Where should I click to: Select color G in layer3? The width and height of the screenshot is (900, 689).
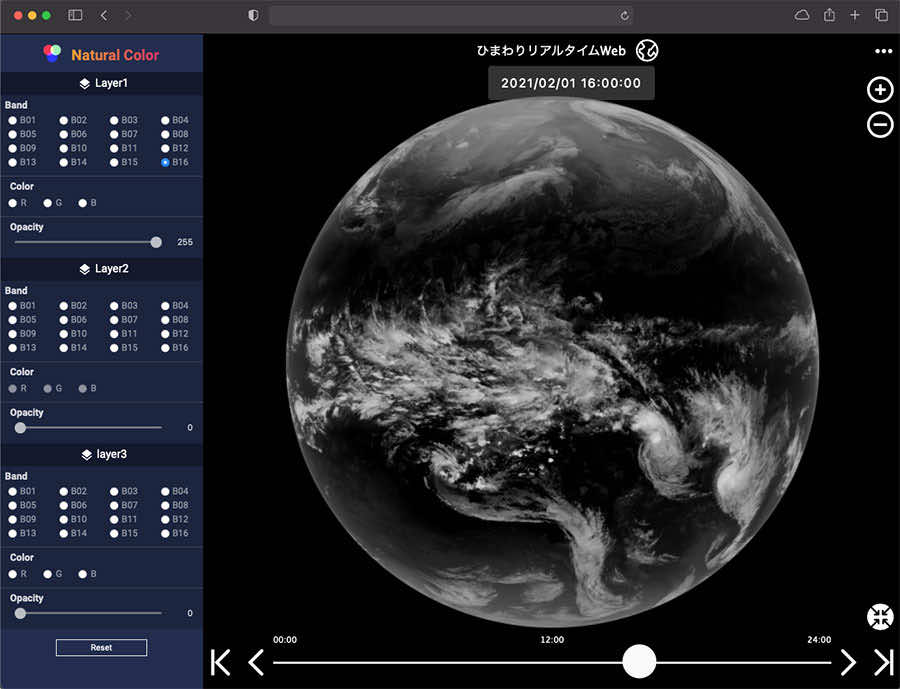(47, 574)
